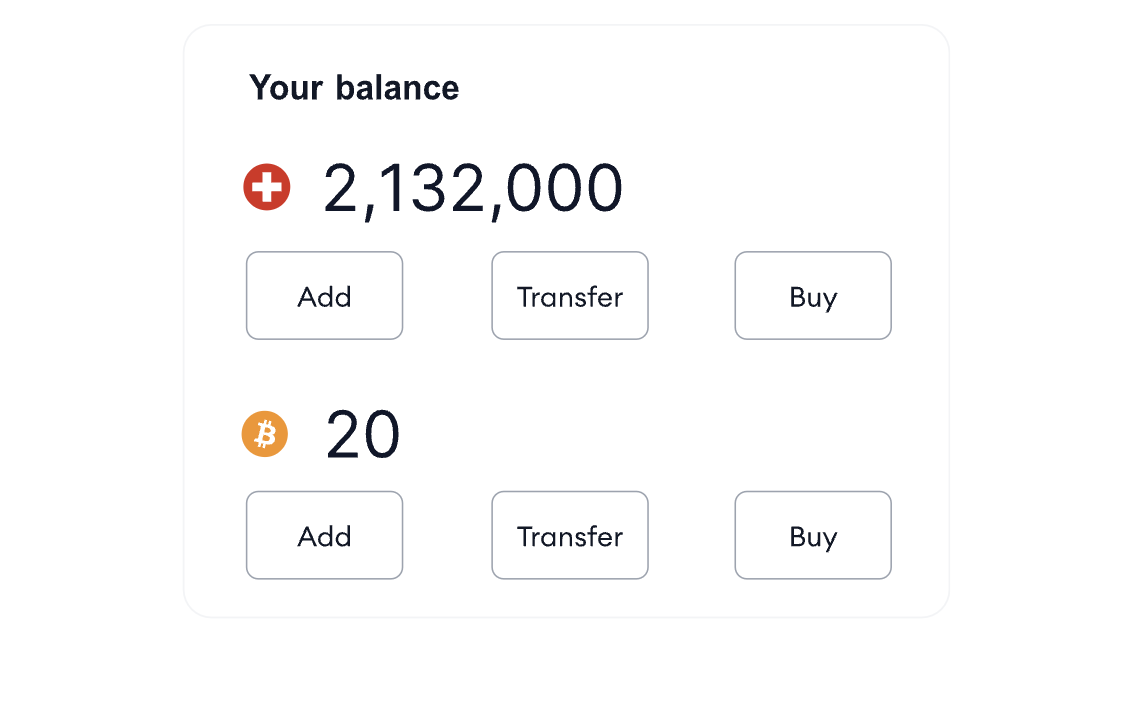Click the "Your balance" heading
1130x704 pixels.
[x=354, y=88]
